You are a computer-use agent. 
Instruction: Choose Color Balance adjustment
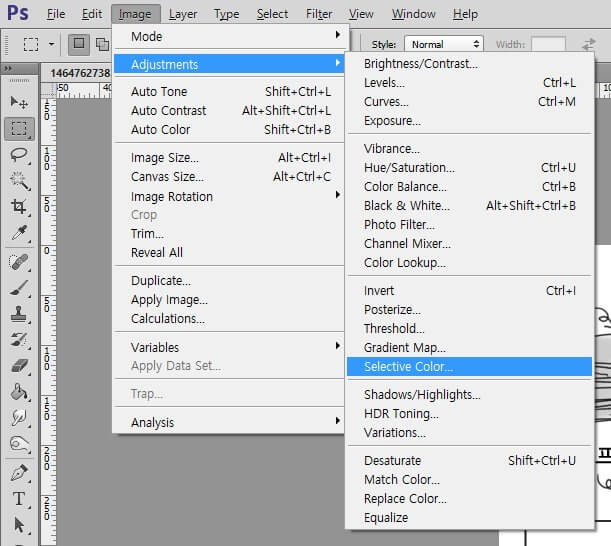(469, 187)
